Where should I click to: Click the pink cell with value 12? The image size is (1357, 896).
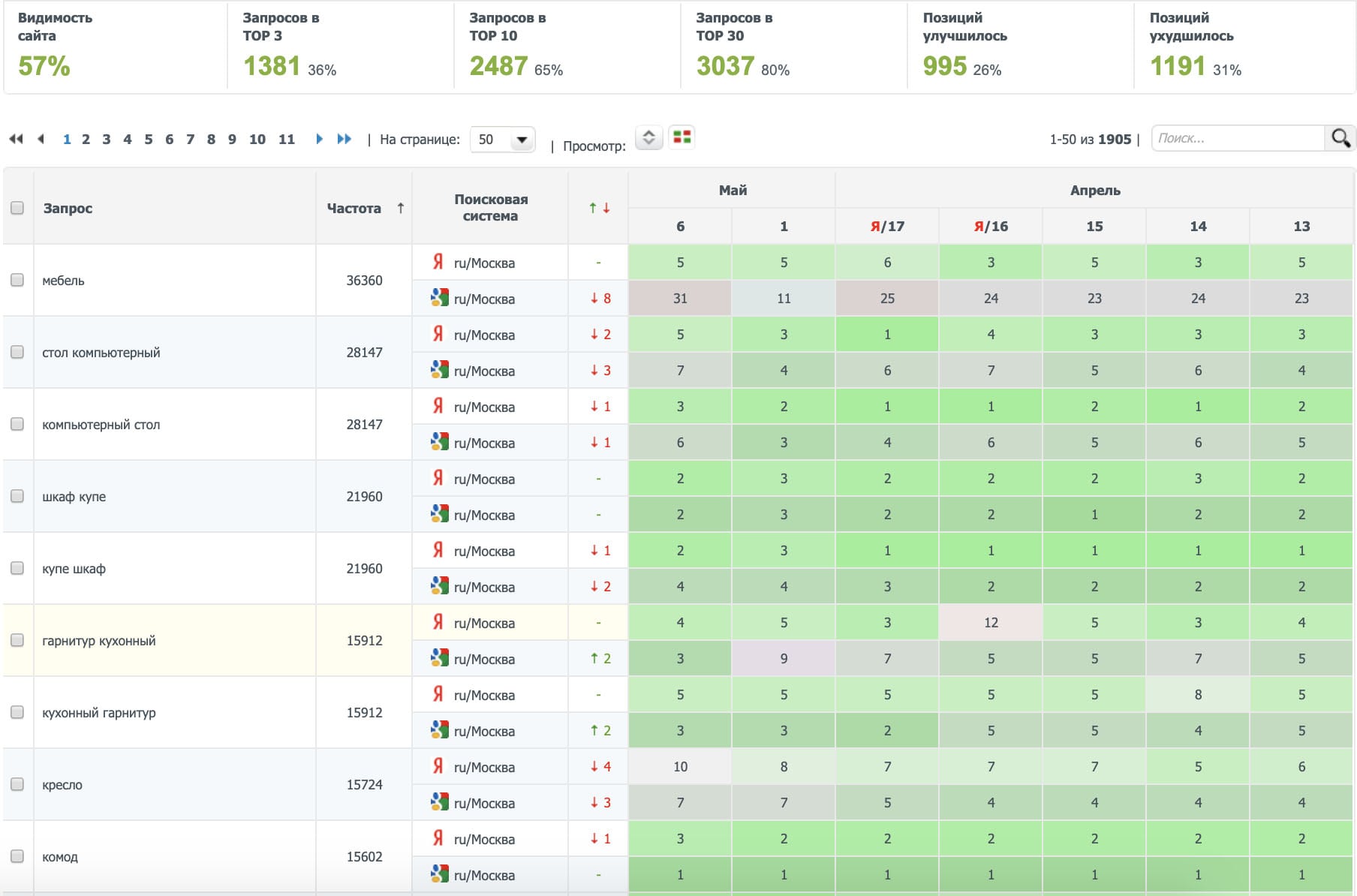[991, 622]
